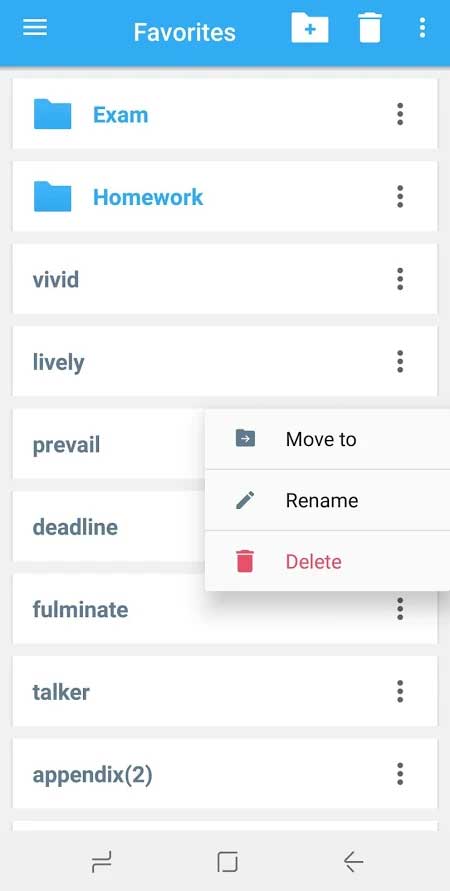Screen dimensions: 450x891
Task: Open the Exam folder icon
Action: point(52,114)
